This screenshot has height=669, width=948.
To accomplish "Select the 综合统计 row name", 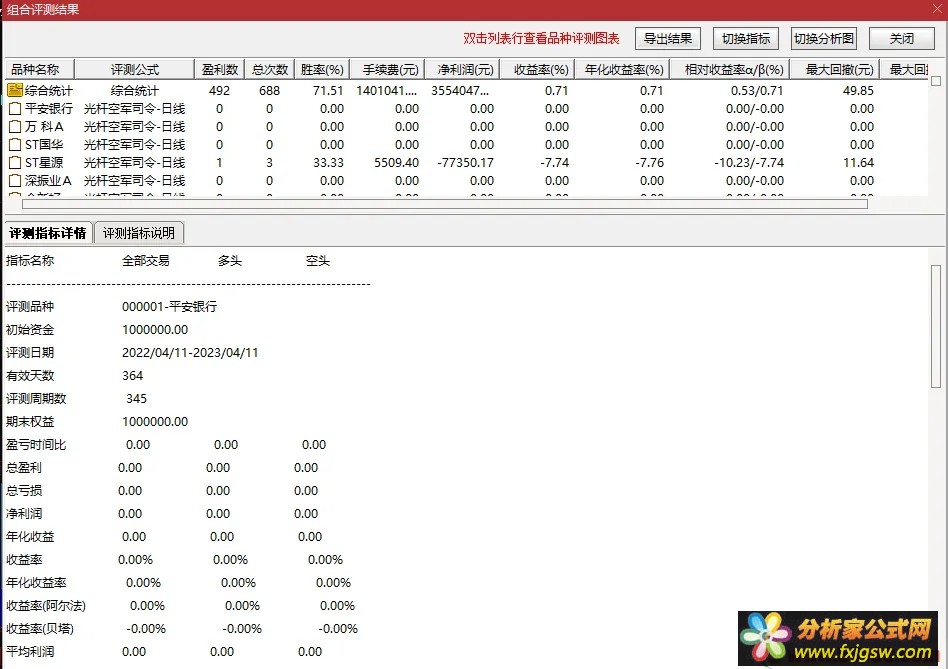I will click(x=48, y=91).
